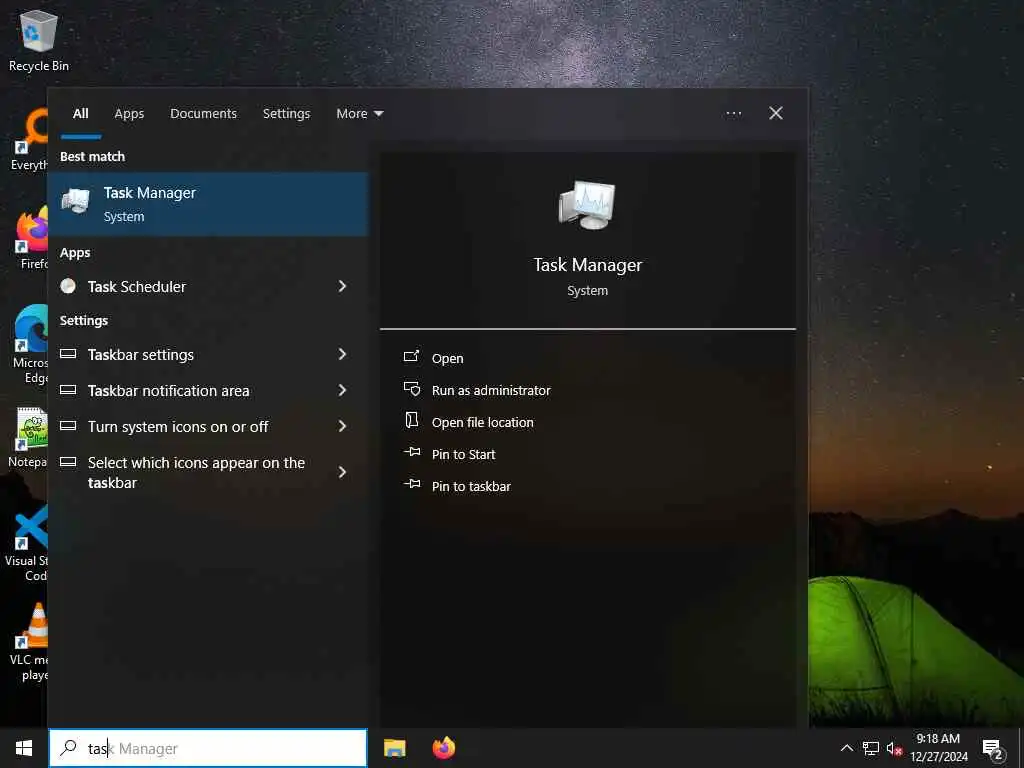Open the More filter dropdown
Image resolution: width=1024 pixels, height=768 pixels.
[359, 114]
